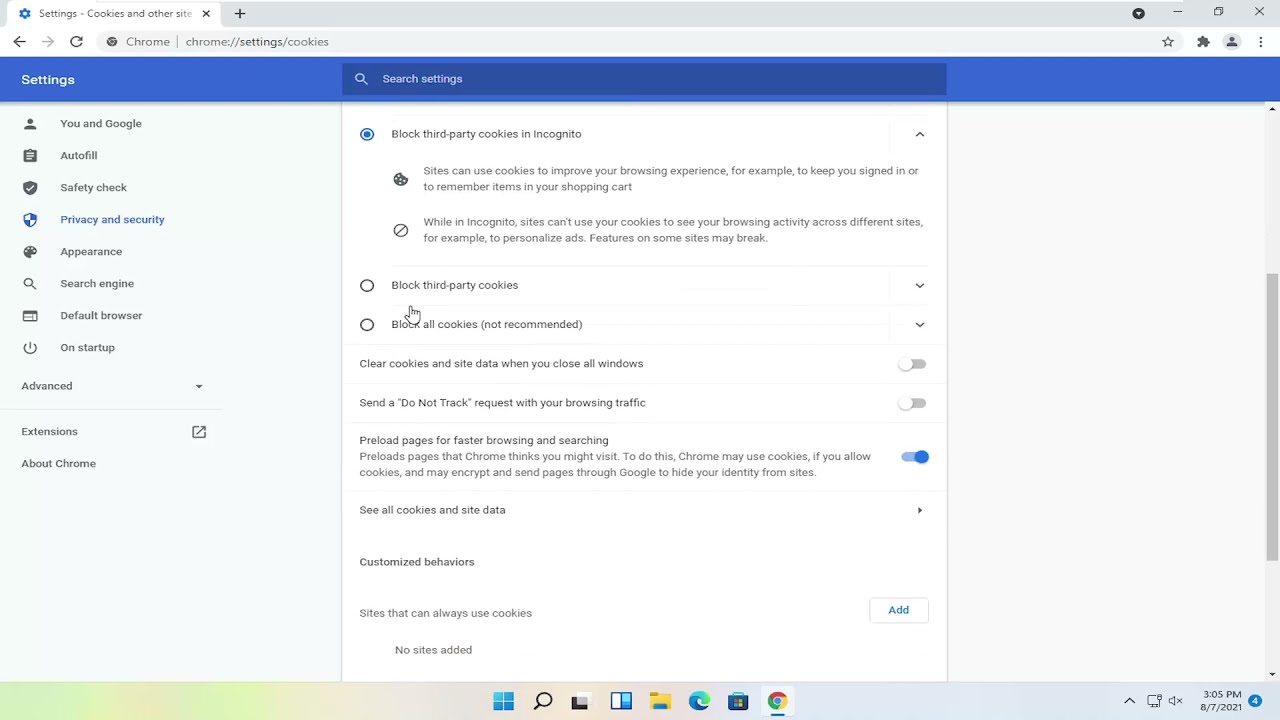Click the Autofill clipboard icon
1280x720 pixels.
tap(30, 156)
